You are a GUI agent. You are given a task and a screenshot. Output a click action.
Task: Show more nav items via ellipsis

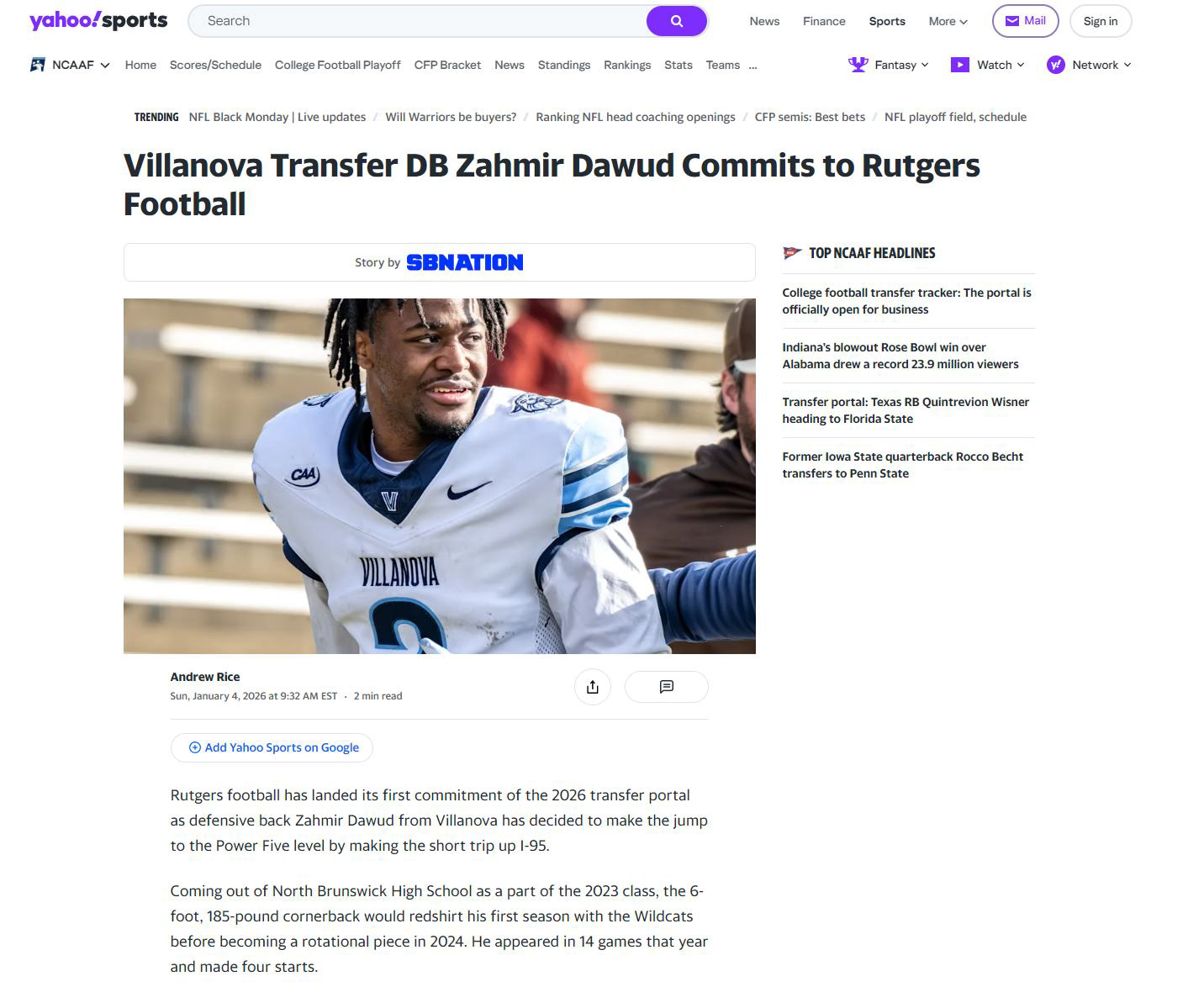[x=752, y=65]
